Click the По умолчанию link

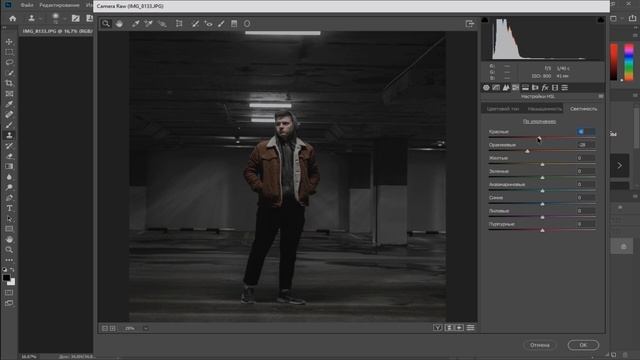539,122
